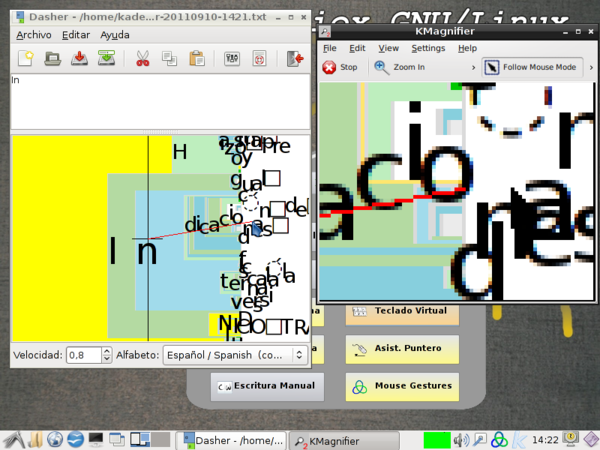
Task: Switch to KMagnifier taskbar entry
Action: pos(344,441)
